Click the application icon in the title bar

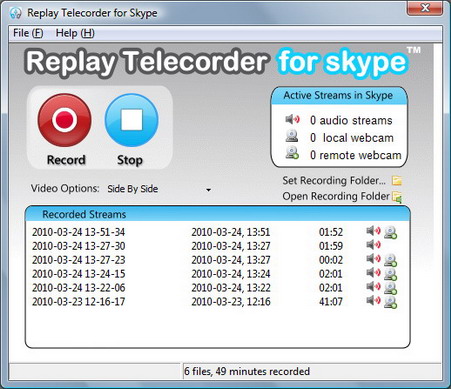pyautogui.click(x=15, y=13)
